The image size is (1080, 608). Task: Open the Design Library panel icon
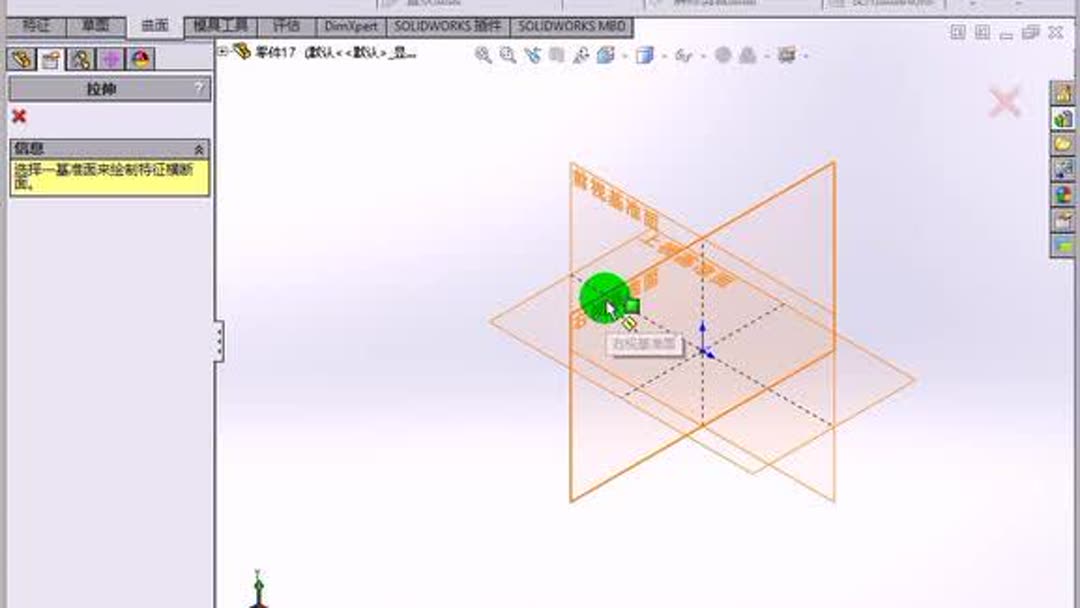tap(1065, 119)
